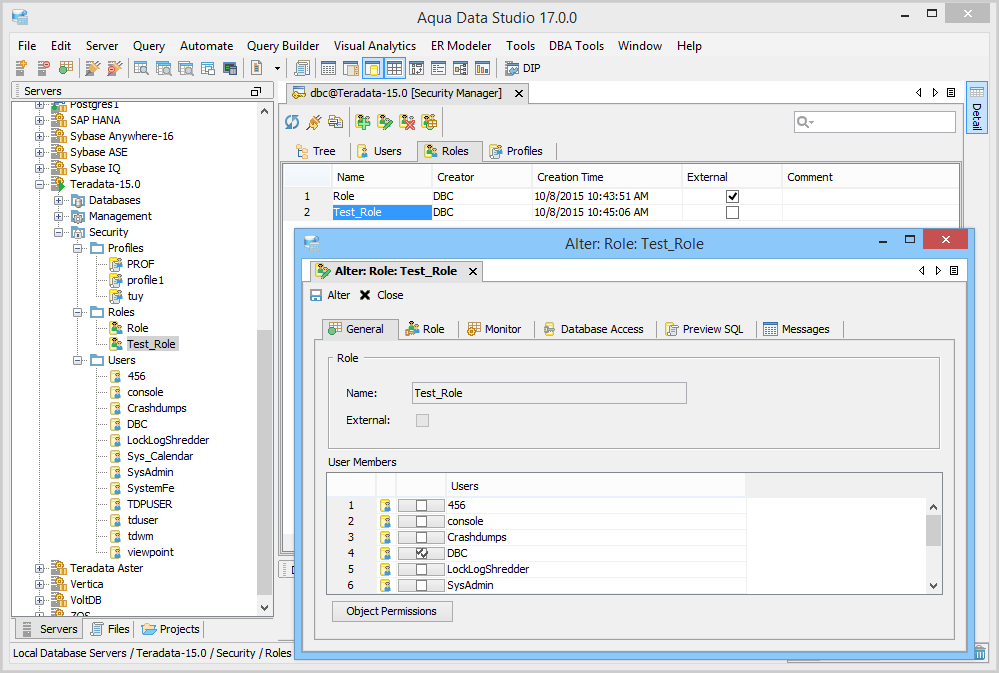999x673 pixels.
Task: Toggle External checkbox in the Test_Role row
Action: pyautogui.click(x=732, y=212)
